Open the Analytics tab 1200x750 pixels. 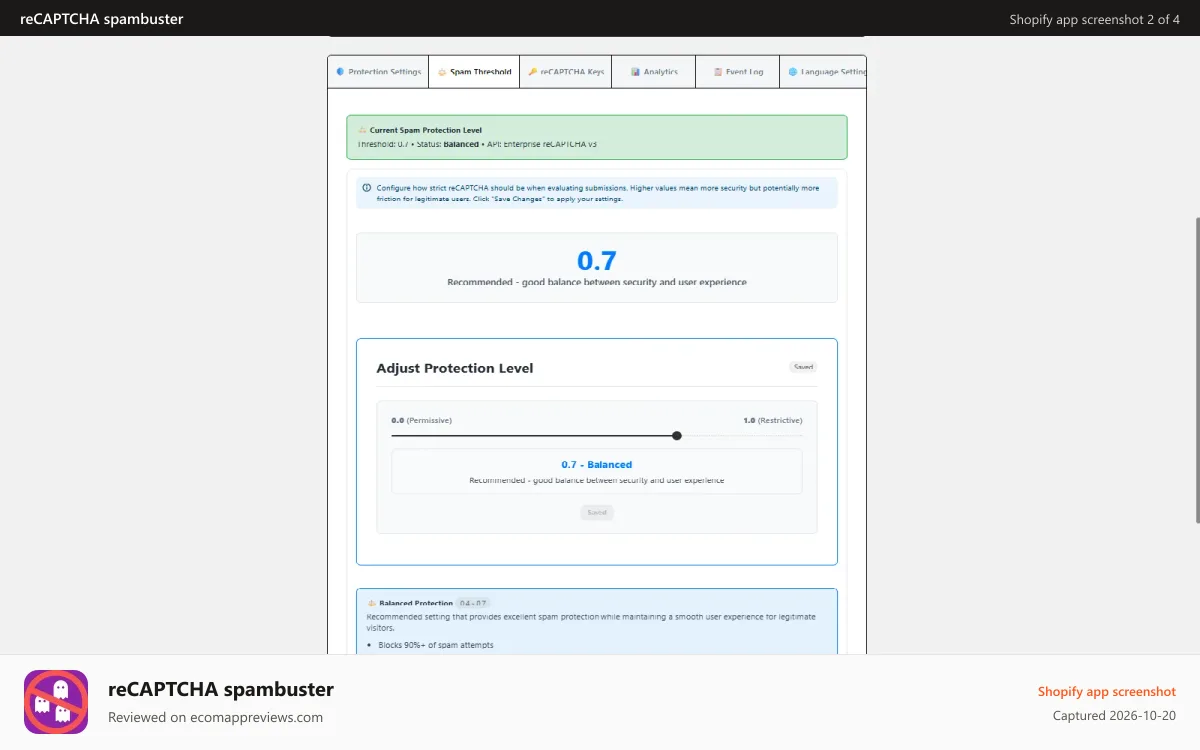point(654,72)
